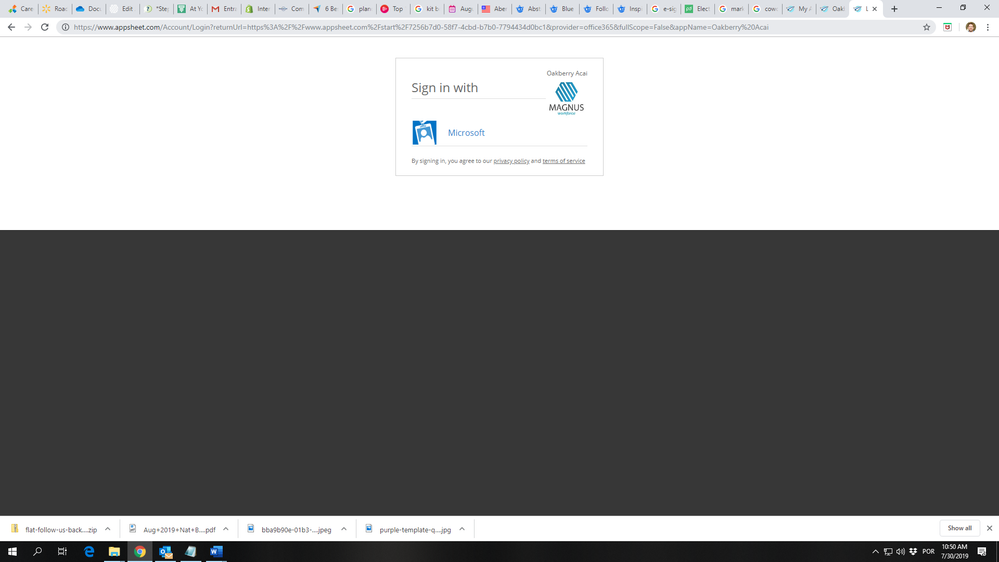
Task: Open the notepad-style app on taskbar
Action: [x=190, y=552]
